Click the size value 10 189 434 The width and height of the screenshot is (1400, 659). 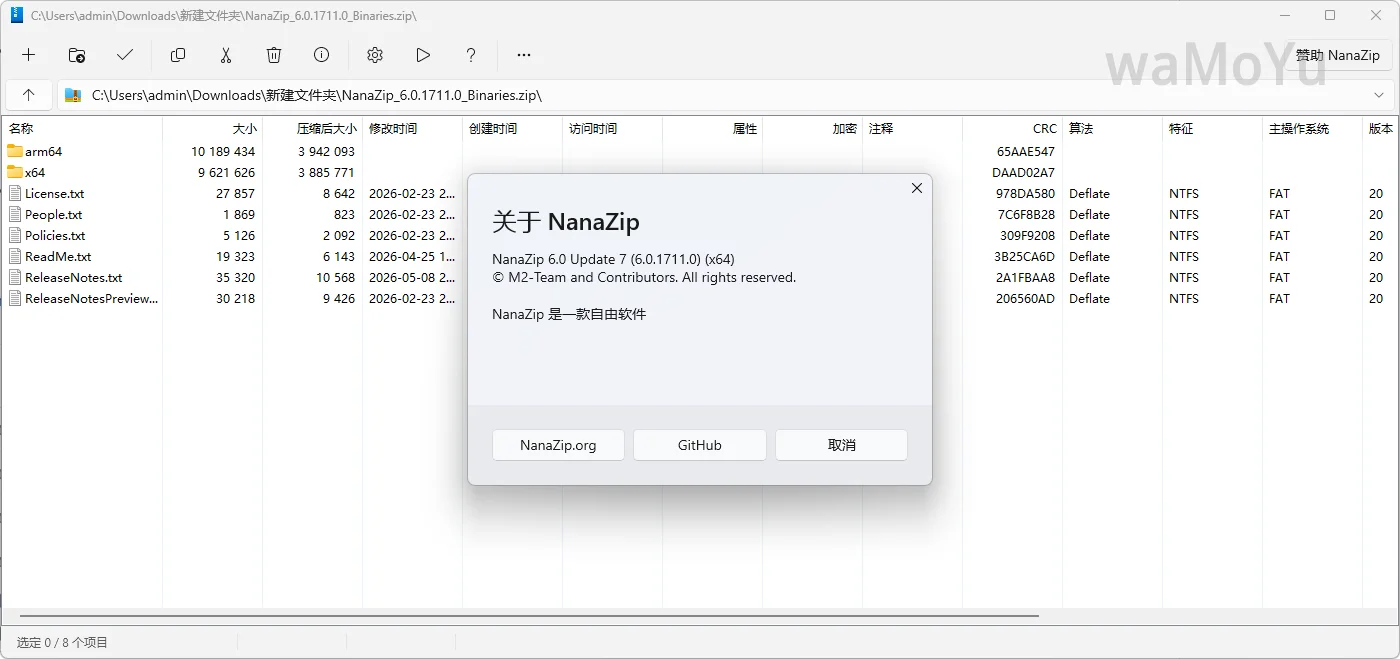223,152
